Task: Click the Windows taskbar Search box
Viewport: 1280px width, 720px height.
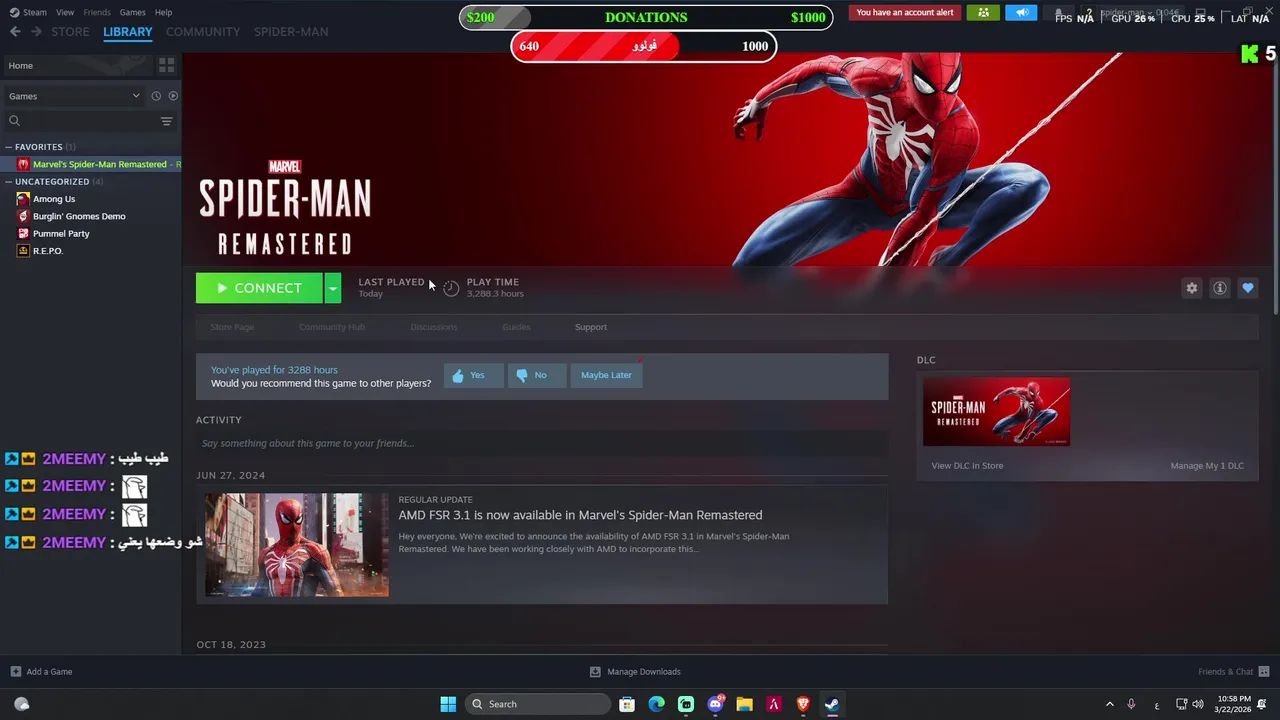Action: [x=538, y=704]
